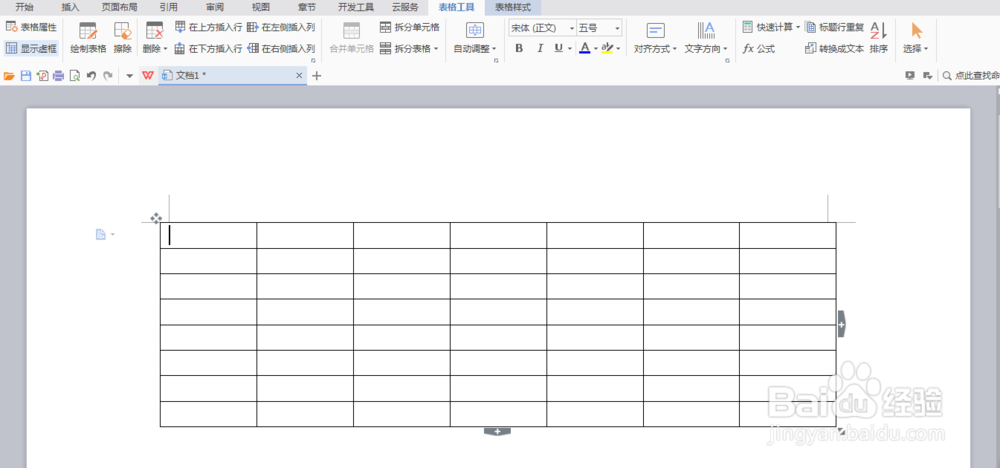Undo the last action
This screenshot has height=468, width=1000.
91,76
